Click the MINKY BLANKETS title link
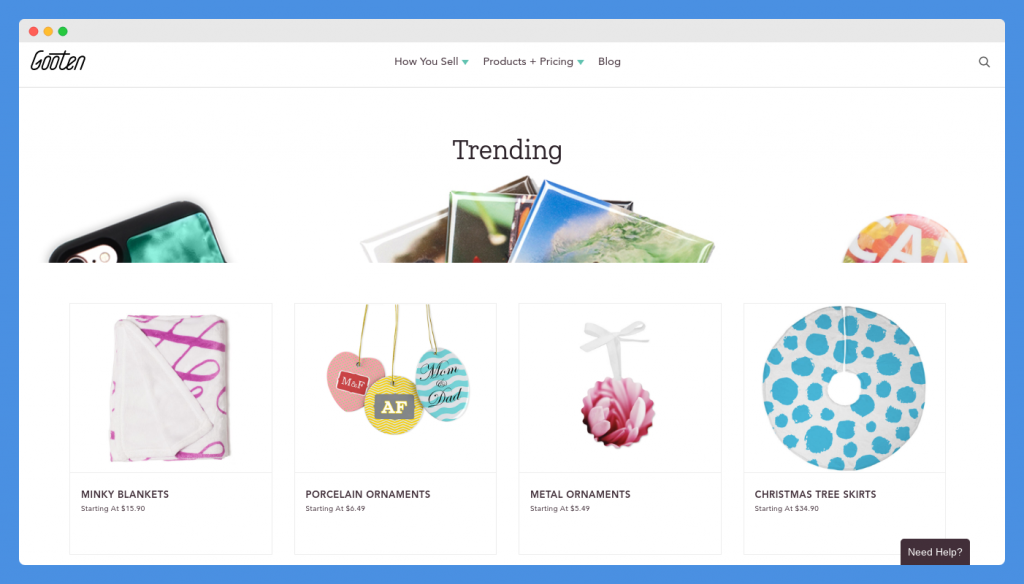The image size is (1024, 584). pos(125,495)
